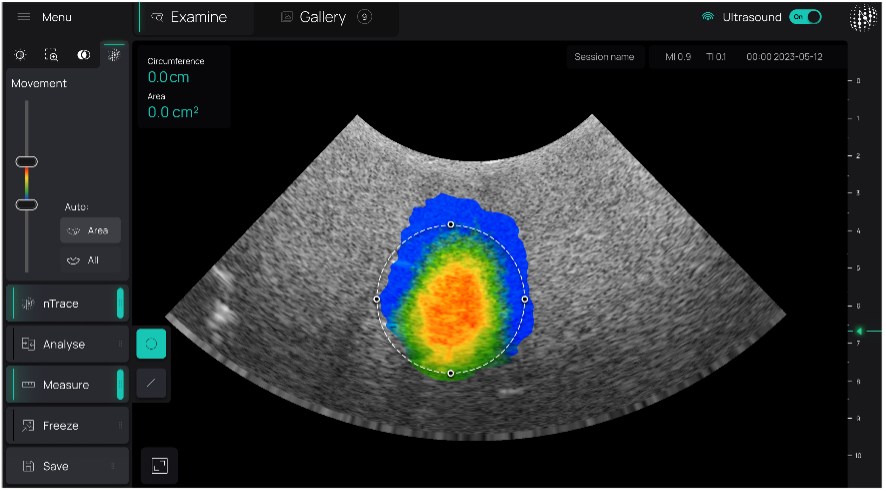Select the brightness settings icon

coord(21,55)
